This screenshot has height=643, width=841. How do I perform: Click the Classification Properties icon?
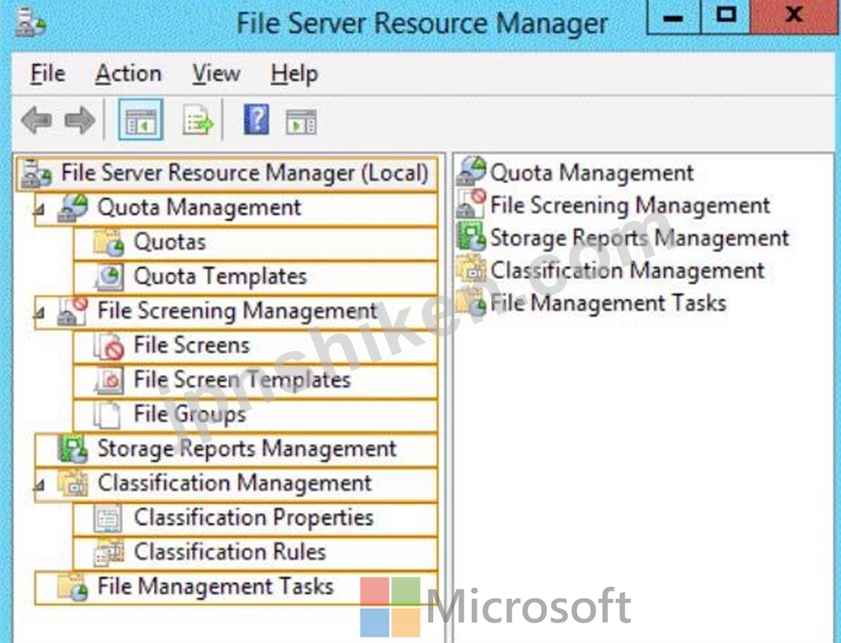pyautogui.click(x=108, y=518)
